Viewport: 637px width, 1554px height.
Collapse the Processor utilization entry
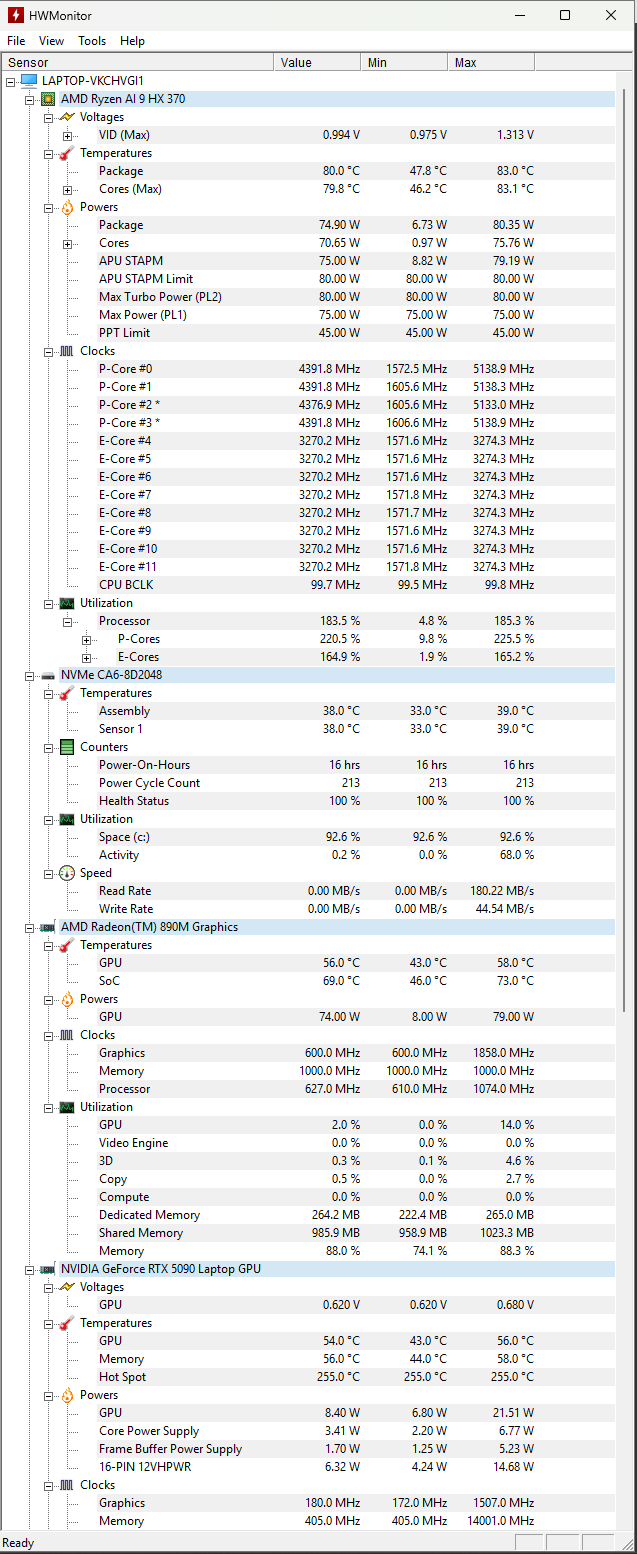(x=68, y=621)
